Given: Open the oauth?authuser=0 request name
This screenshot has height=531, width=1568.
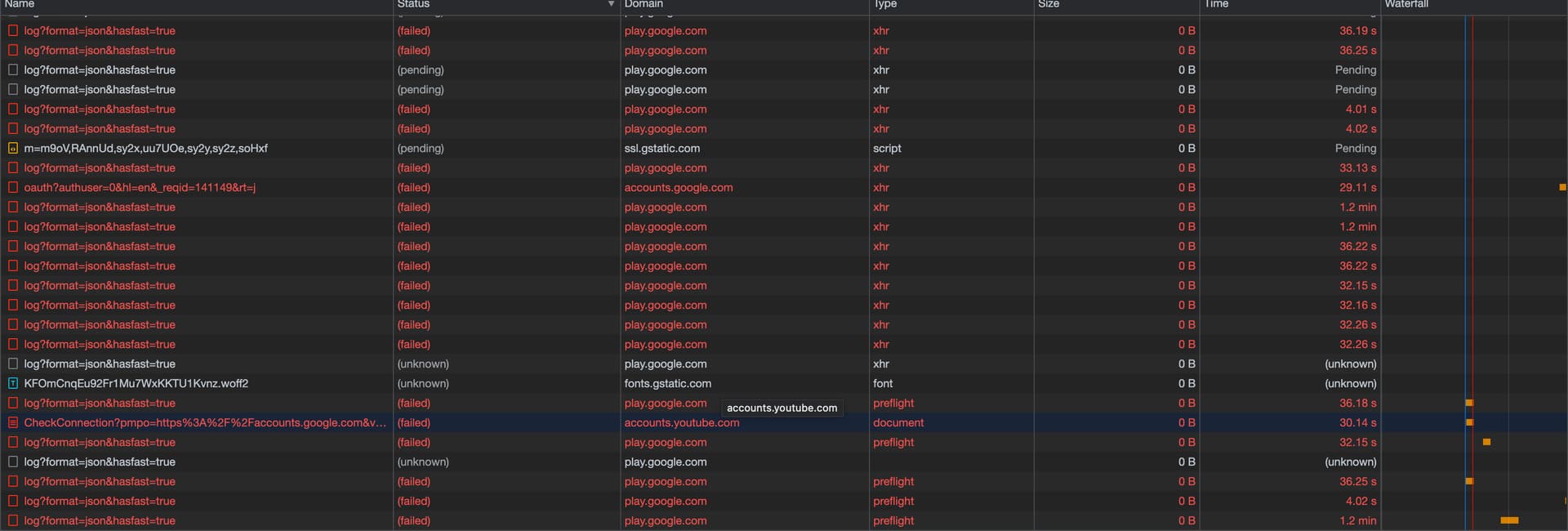Looking at the screenshot, I should click(140, 188).
